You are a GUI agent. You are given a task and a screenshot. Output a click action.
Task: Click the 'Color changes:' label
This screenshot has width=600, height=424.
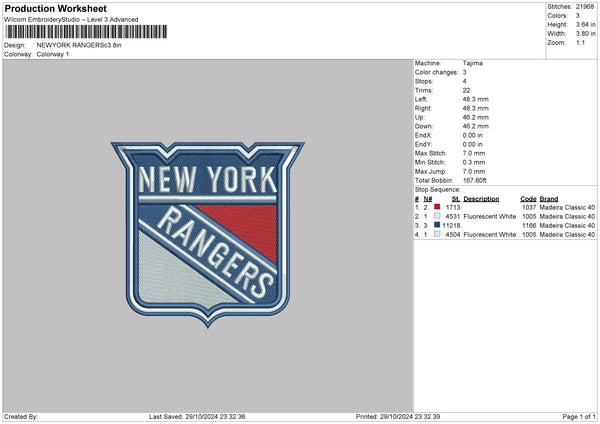point(436,72)
